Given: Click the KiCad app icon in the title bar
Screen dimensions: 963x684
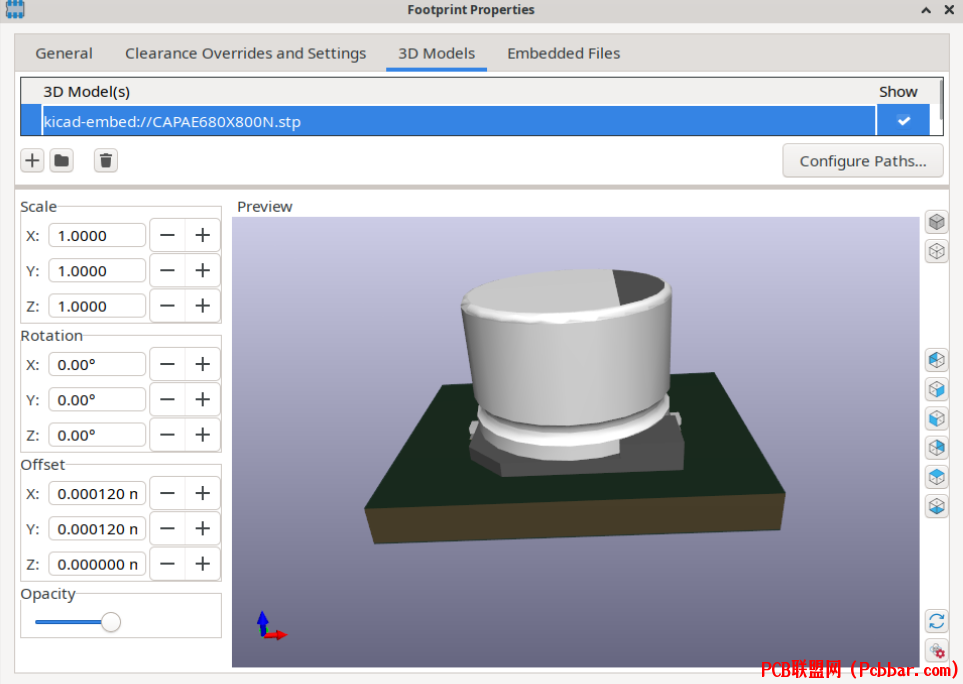Looking at the screenshot, I should [x=15, y=9].
